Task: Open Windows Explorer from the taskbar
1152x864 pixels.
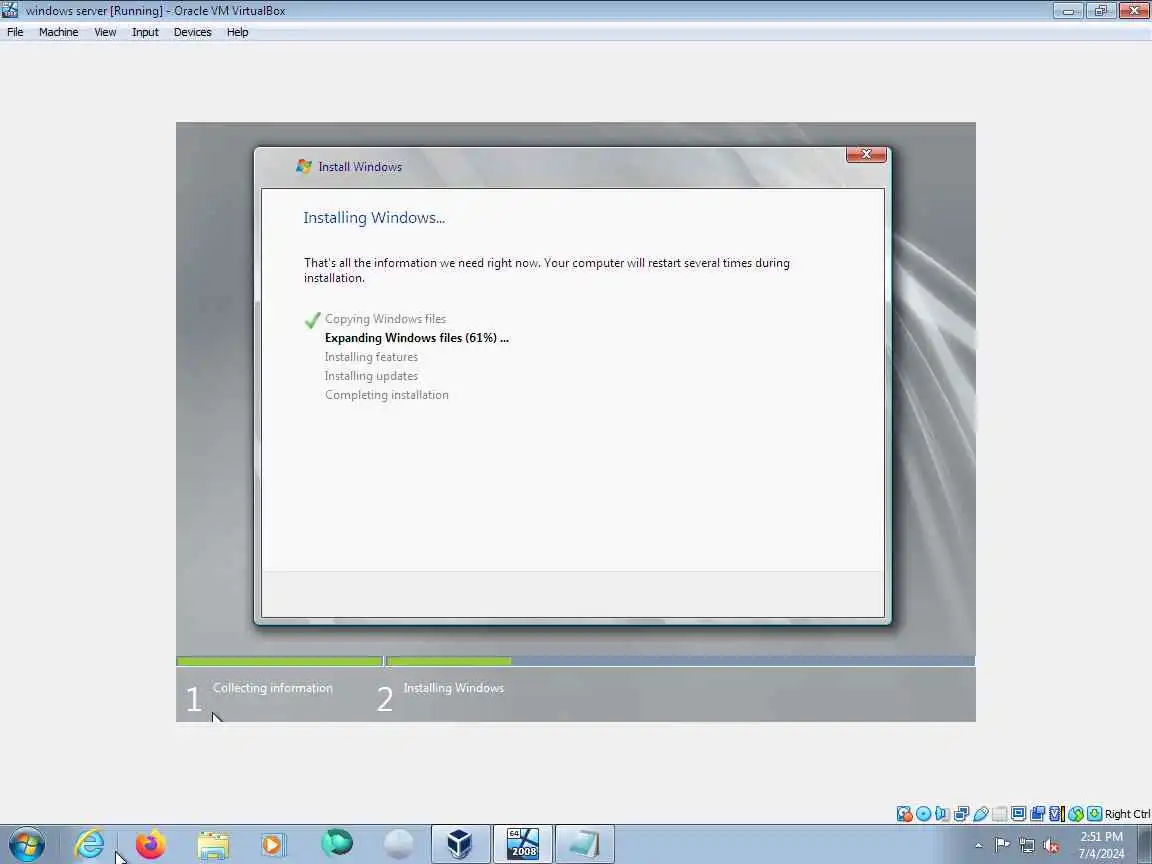Action: [213, 845]
